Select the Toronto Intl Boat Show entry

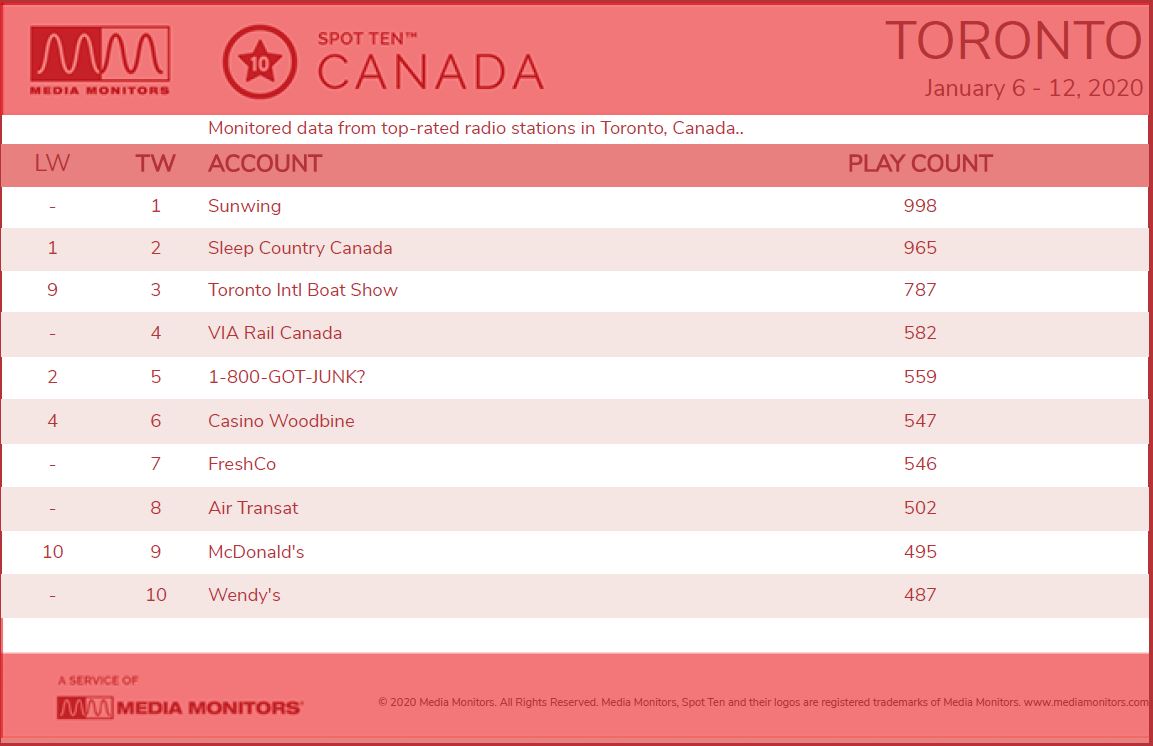pos(303,290)
